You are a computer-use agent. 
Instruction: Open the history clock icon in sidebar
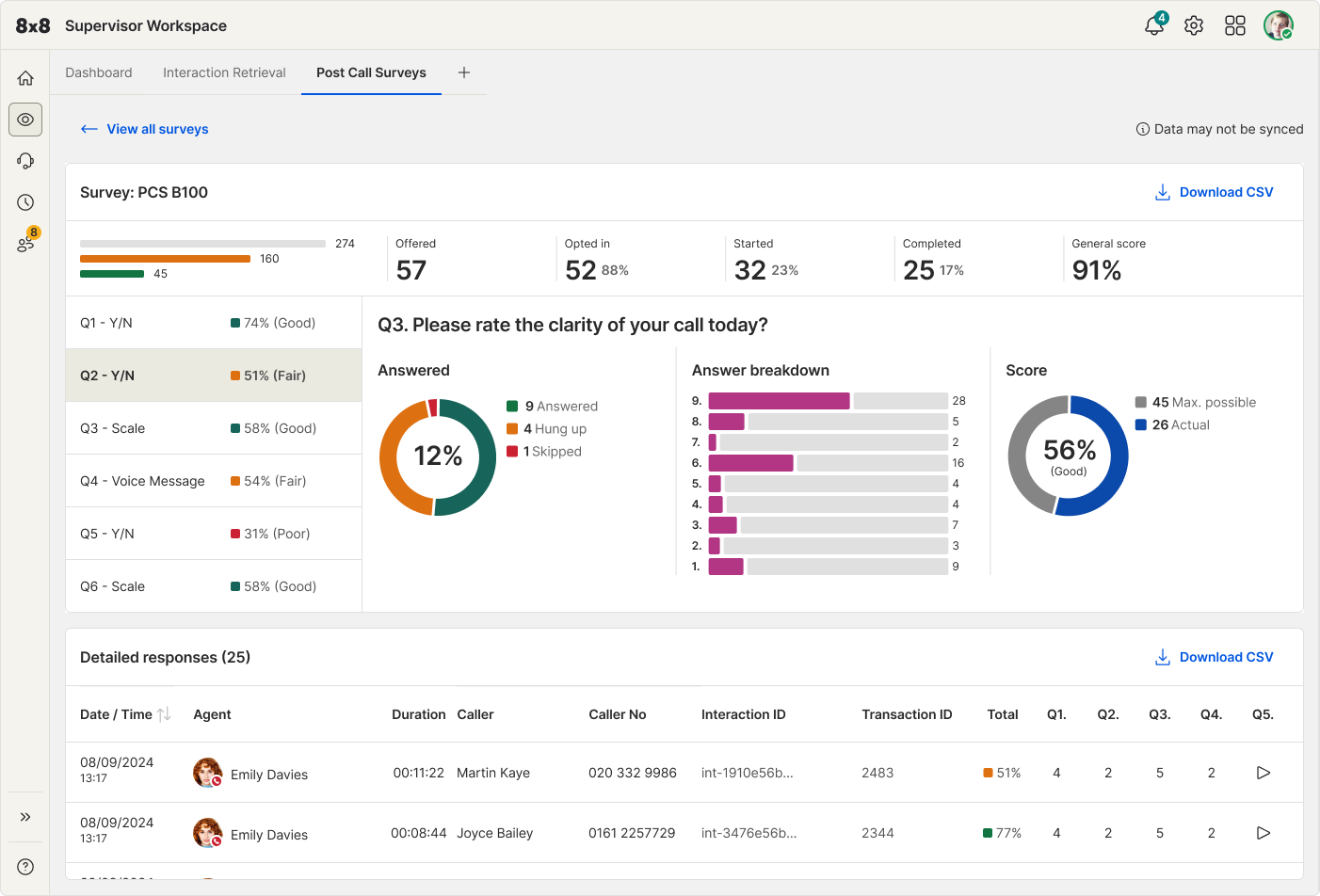tap(25, 202)
